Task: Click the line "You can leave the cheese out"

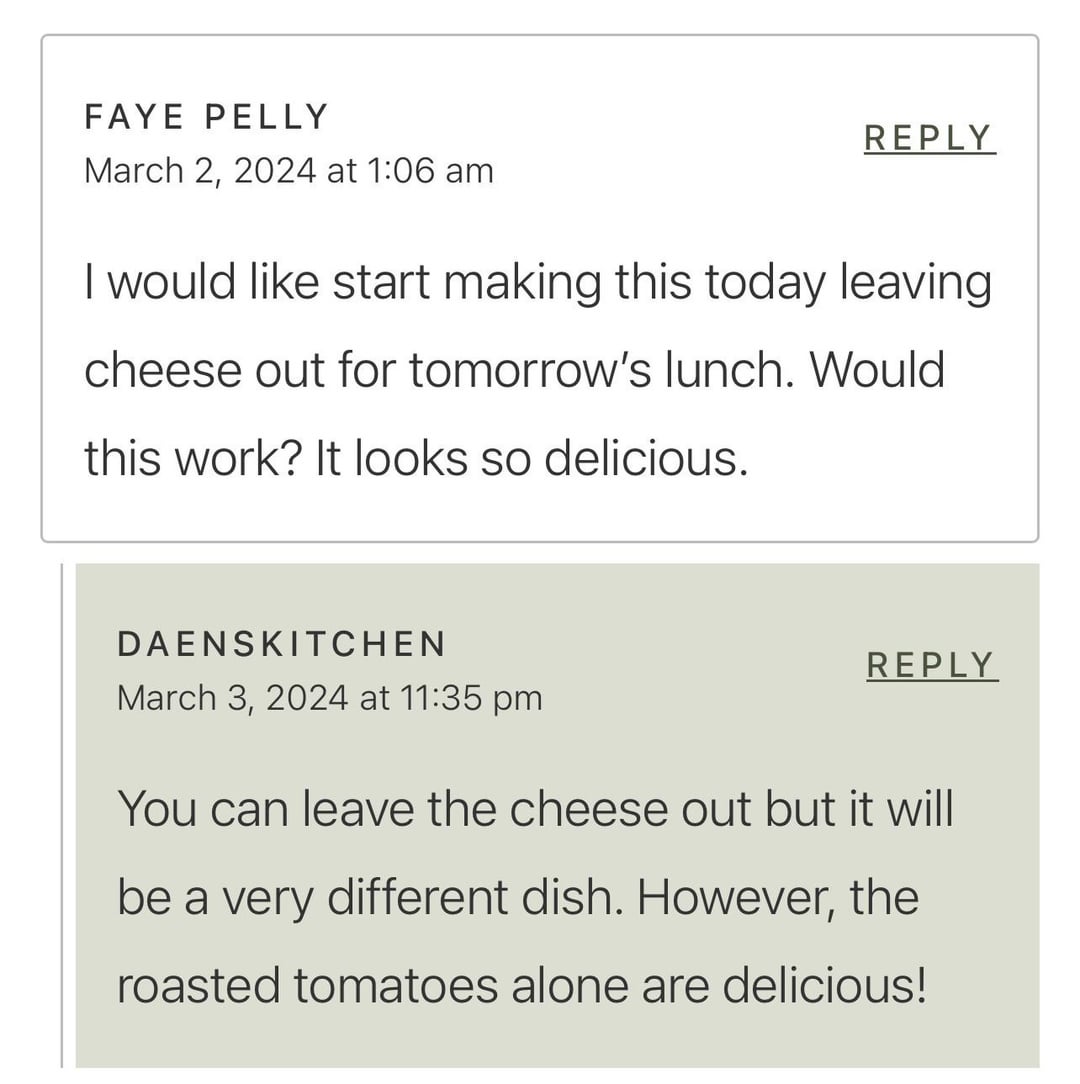Action: (535, 809)
